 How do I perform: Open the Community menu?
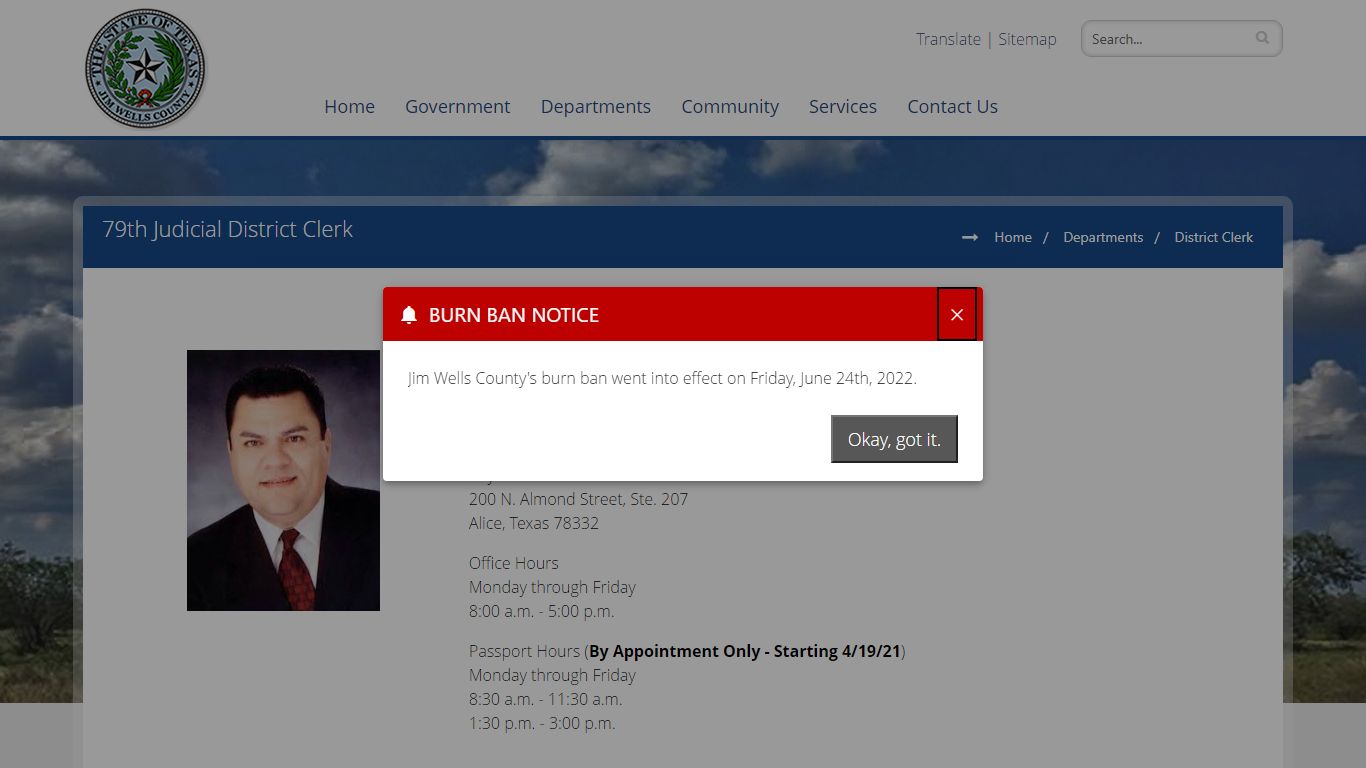[x=730, y=106]
